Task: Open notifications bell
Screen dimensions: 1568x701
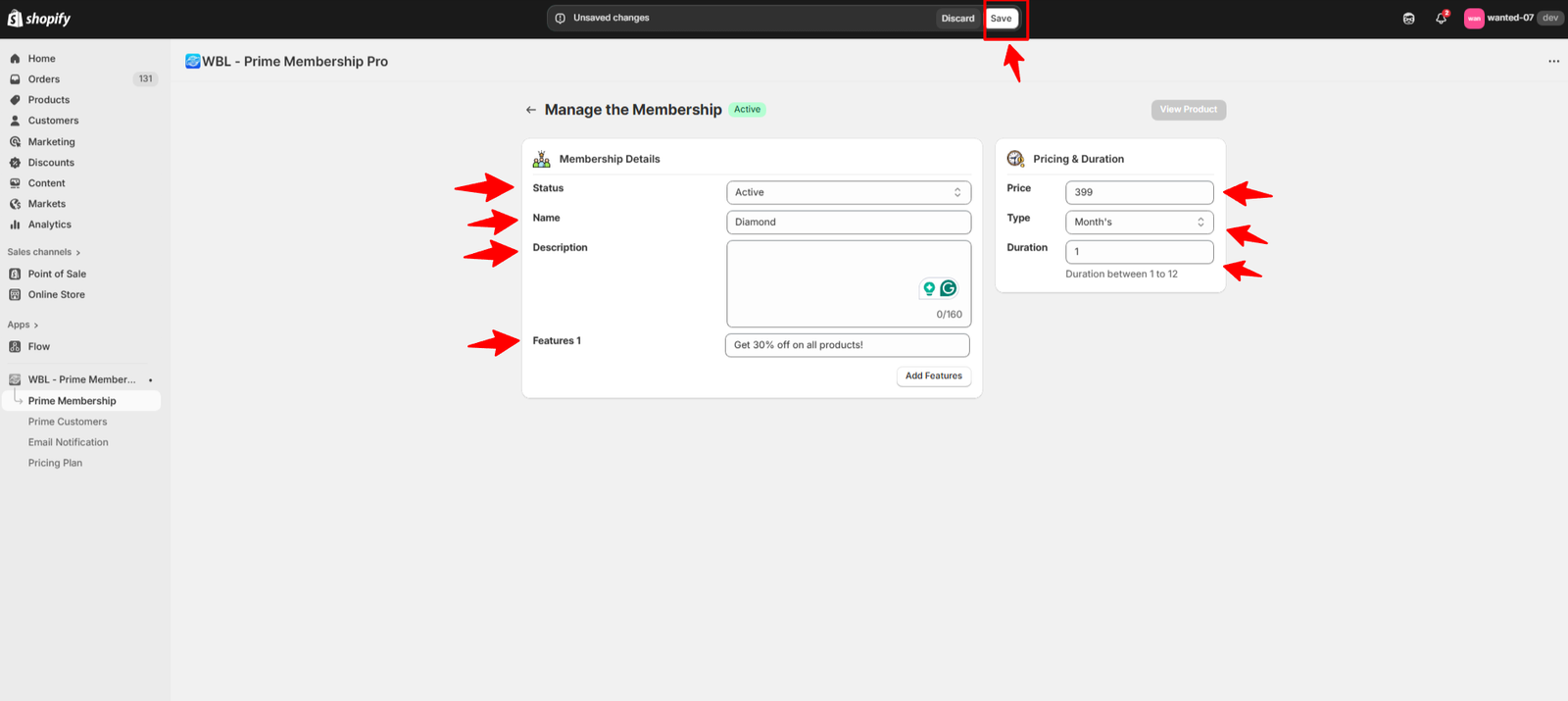Action: pos(1442,19)
